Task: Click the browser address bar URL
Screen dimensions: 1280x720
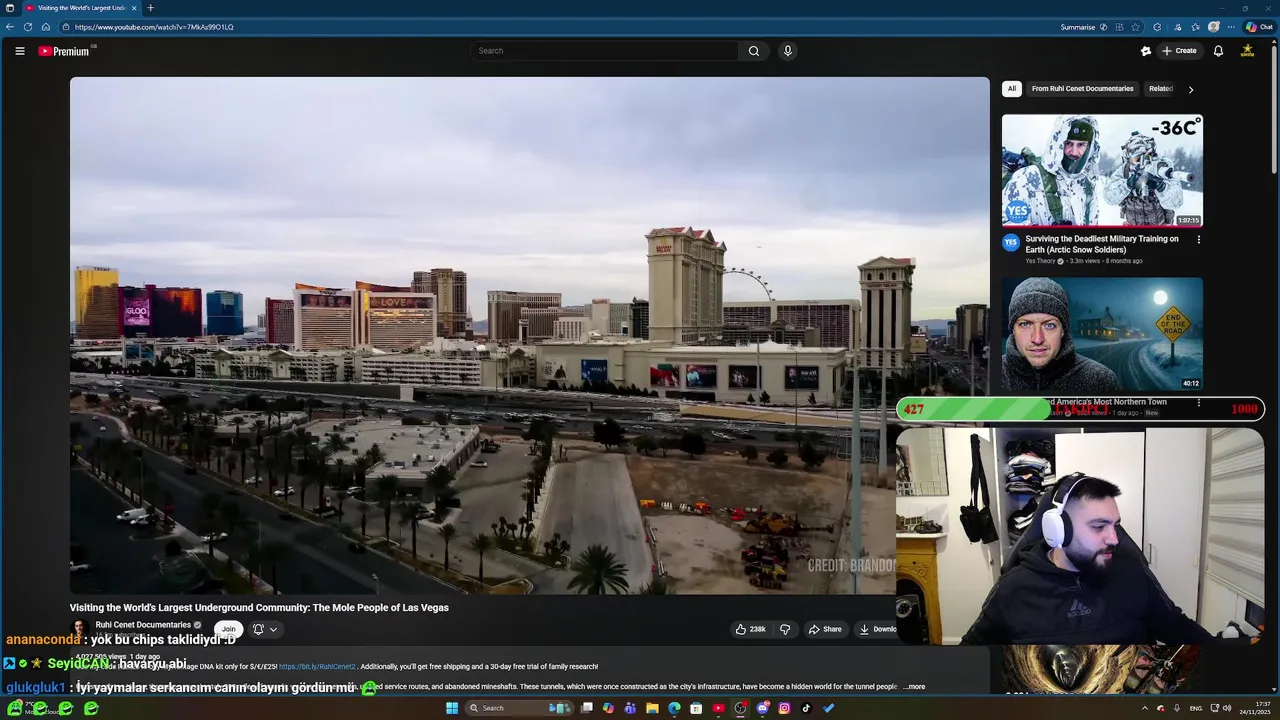Action: 154,27
